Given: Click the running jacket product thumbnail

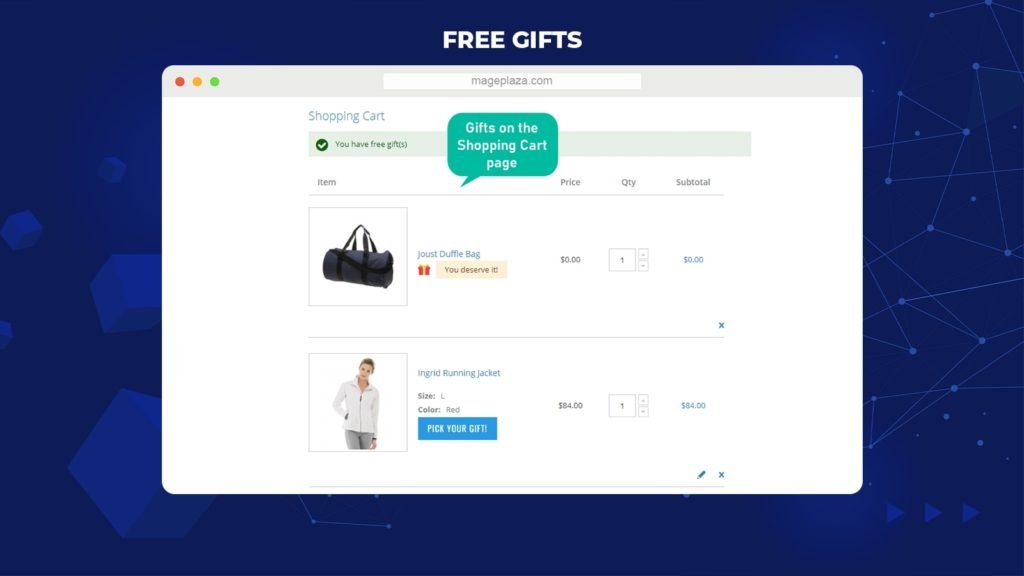Looking at the screenshot, I should pos(358,402).
